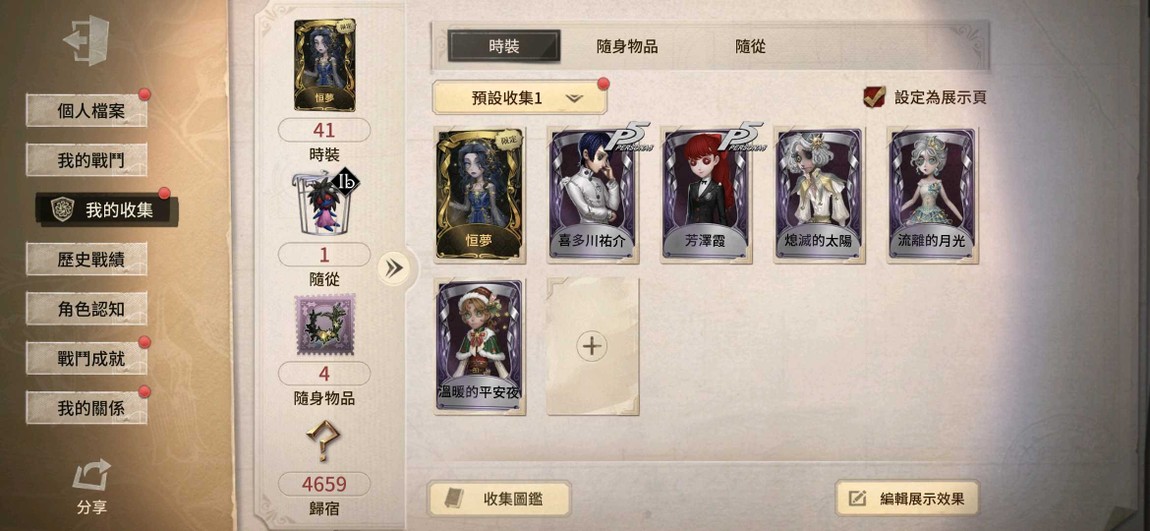Open the 收集圖鑑 button
The width and height of the screenshot is (1150, 531).
(499, 499)
